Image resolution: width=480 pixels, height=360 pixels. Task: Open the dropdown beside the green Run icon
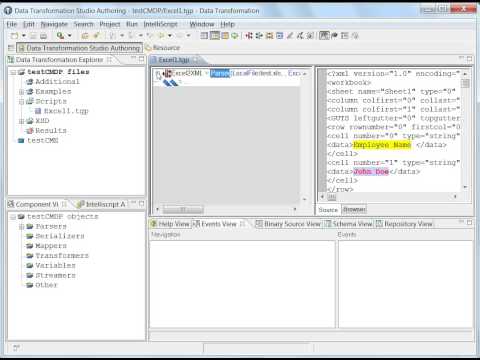point(70,36)
